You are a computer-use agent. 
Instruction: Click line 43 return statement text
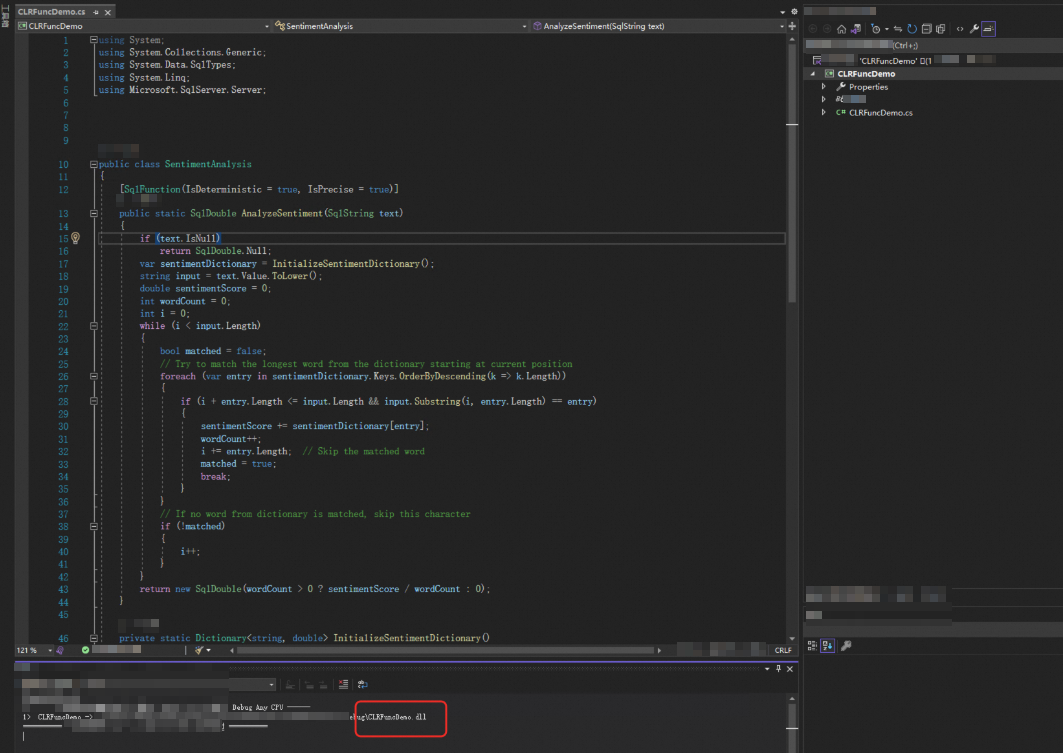point(315,589)
